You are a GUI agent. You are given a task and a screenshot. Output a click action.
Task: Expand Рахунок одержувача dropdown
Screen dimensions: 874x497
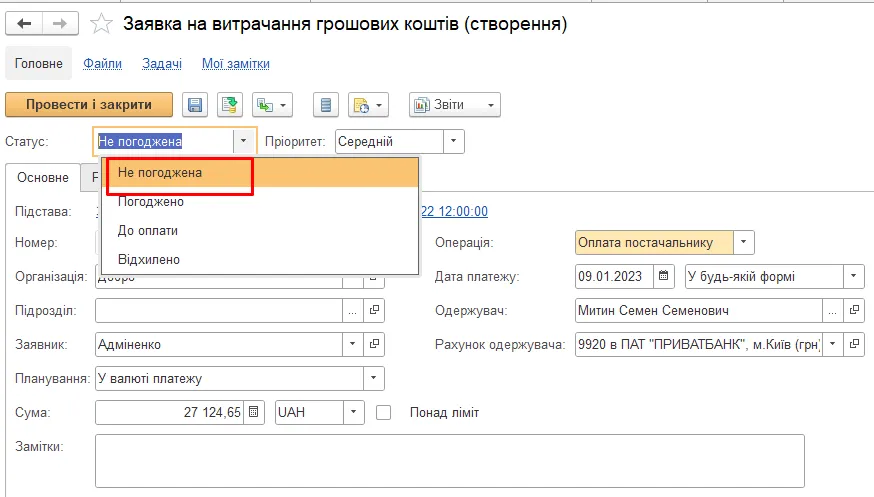tap(832, 344)
